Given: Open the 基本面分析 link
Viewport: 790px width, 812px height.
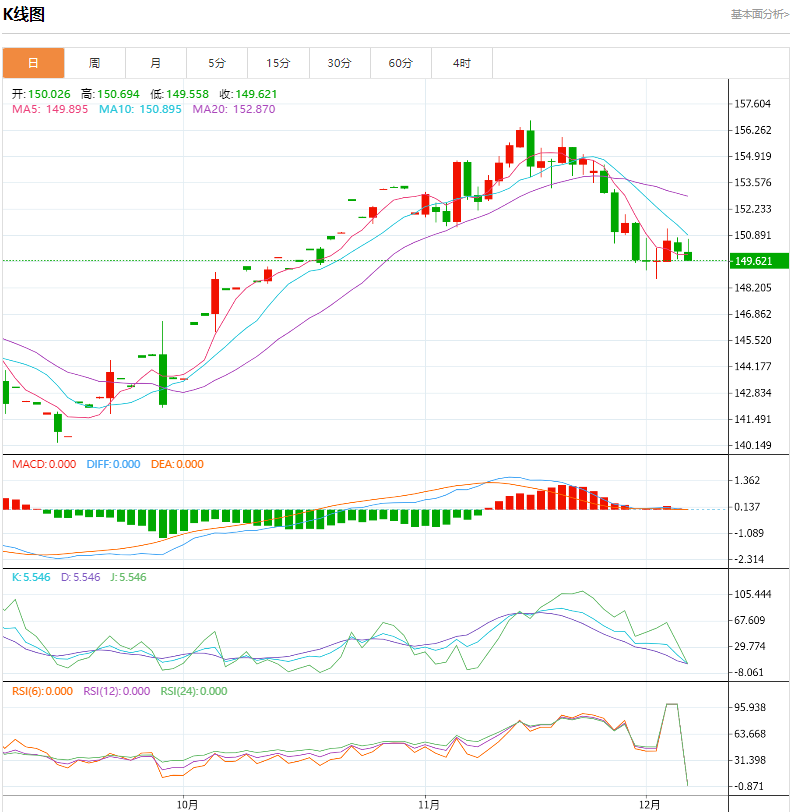Looking at the screenshot, I should click(759, 14).
